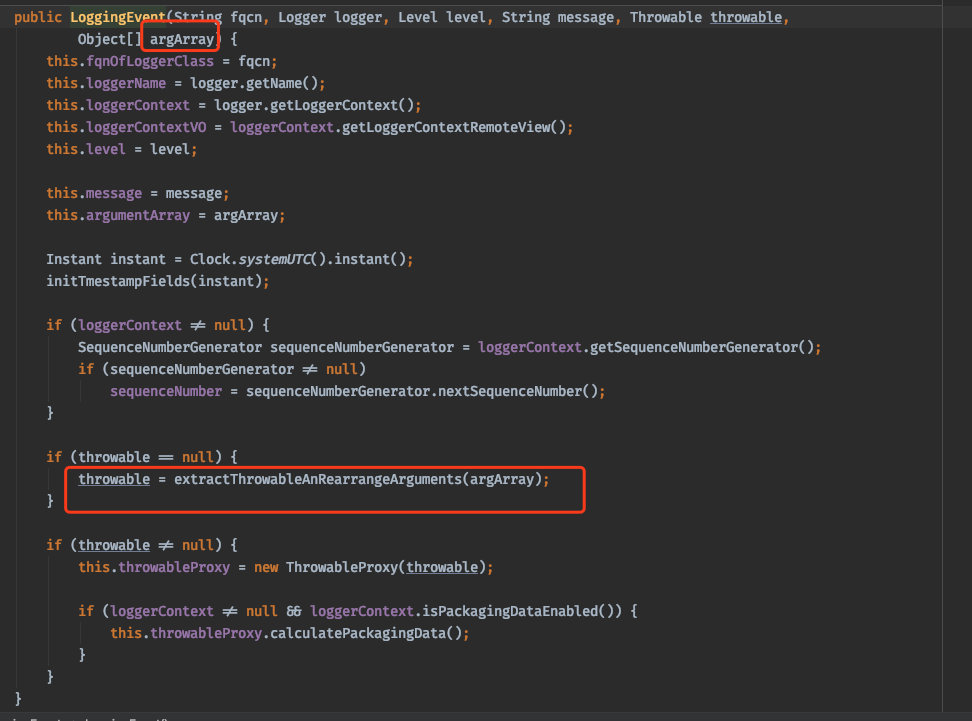Click 'sequenceNumberGenerator != null' condition
The width and height of the screenshot is (972, 721).
(234, 369)
